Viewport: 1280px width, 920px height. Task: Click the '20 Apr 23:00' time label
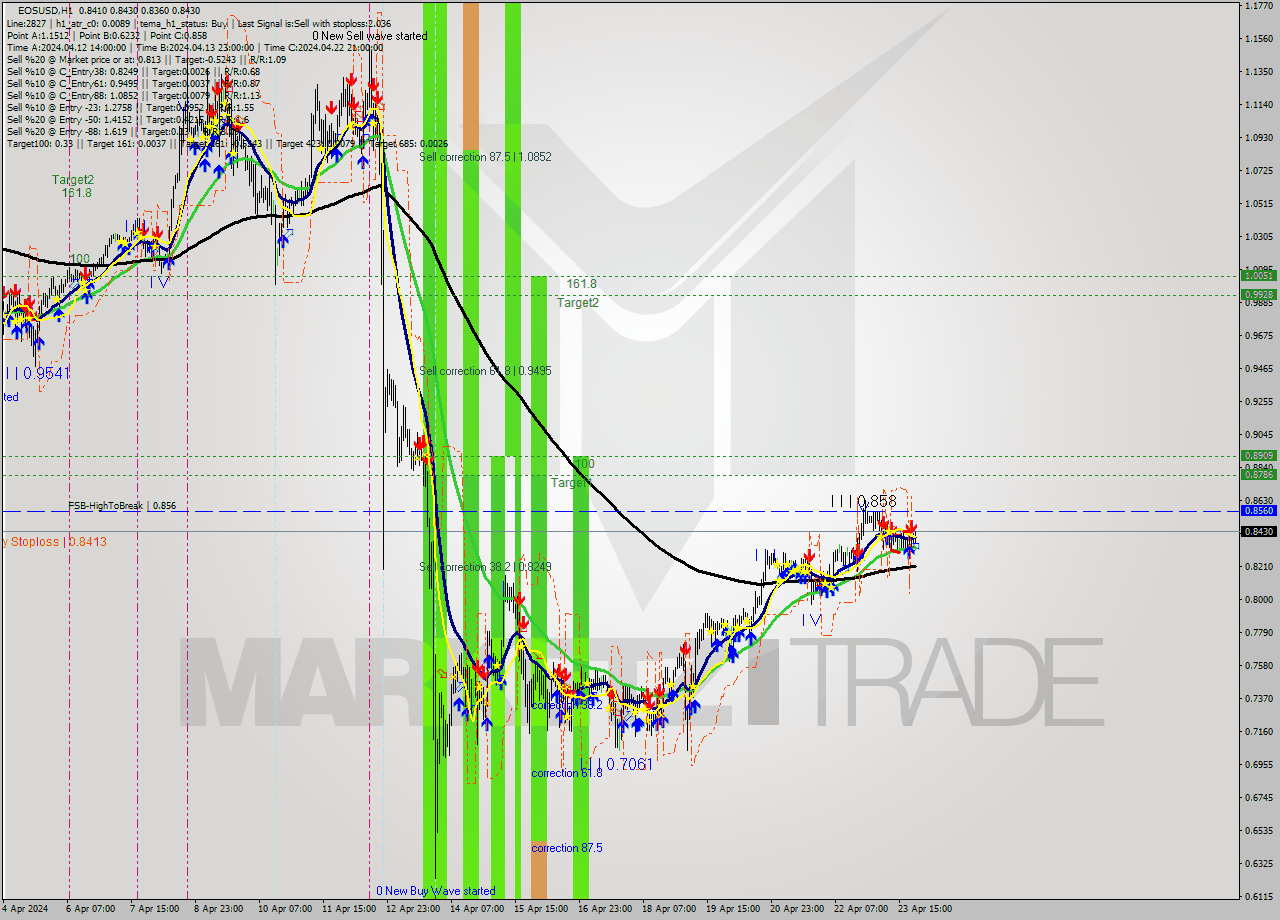coord(796,909)
